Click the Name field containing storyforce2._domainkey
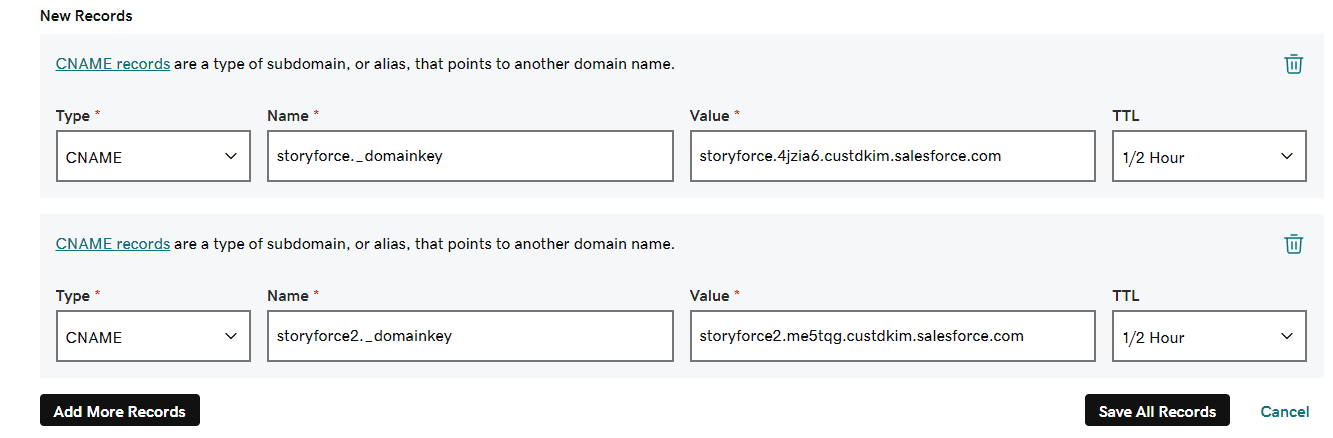 tap(470, 337)
